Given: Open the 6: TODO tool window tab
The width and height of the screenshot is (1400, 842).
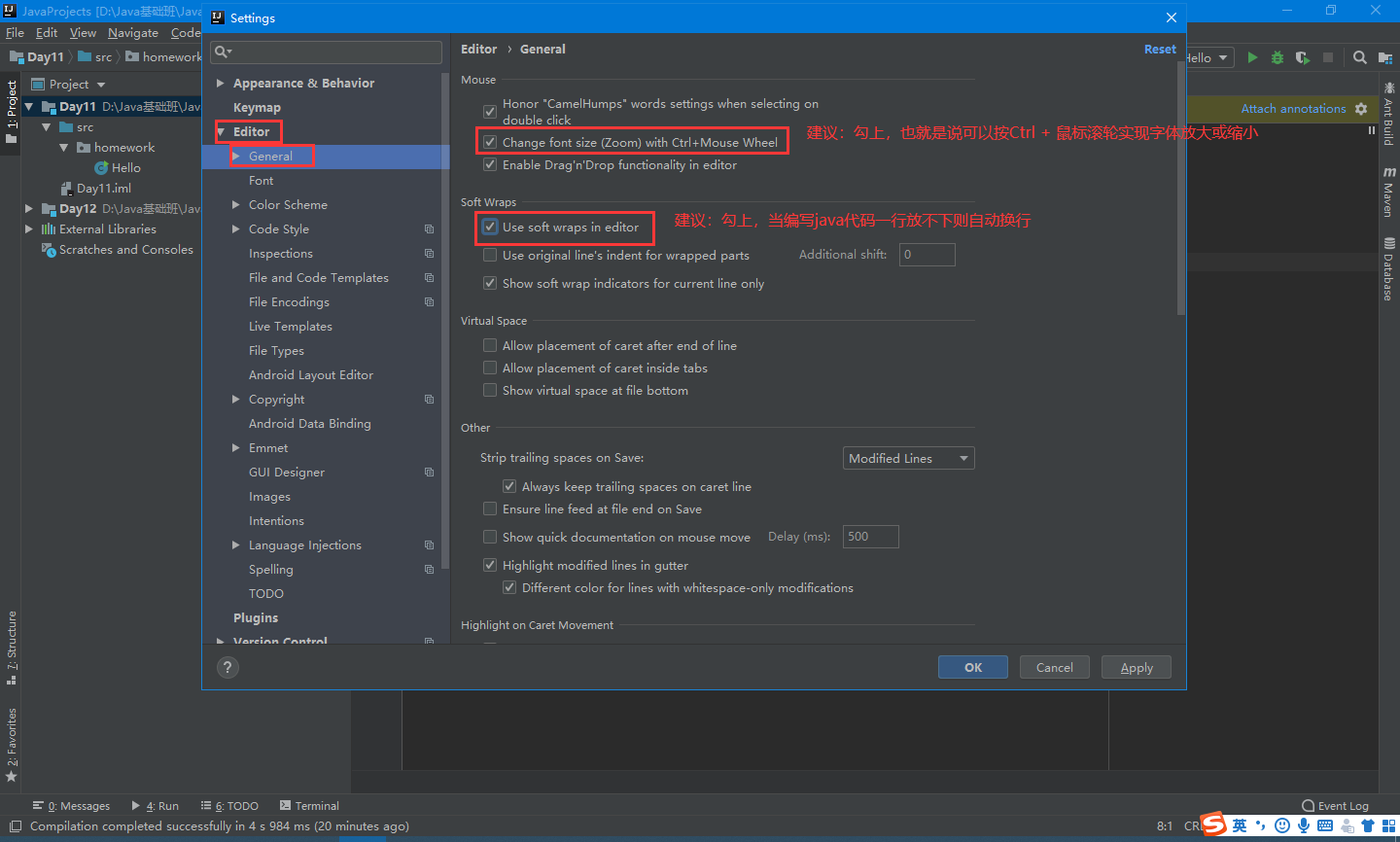Looking at the screenshot, I should coord(229,806).
